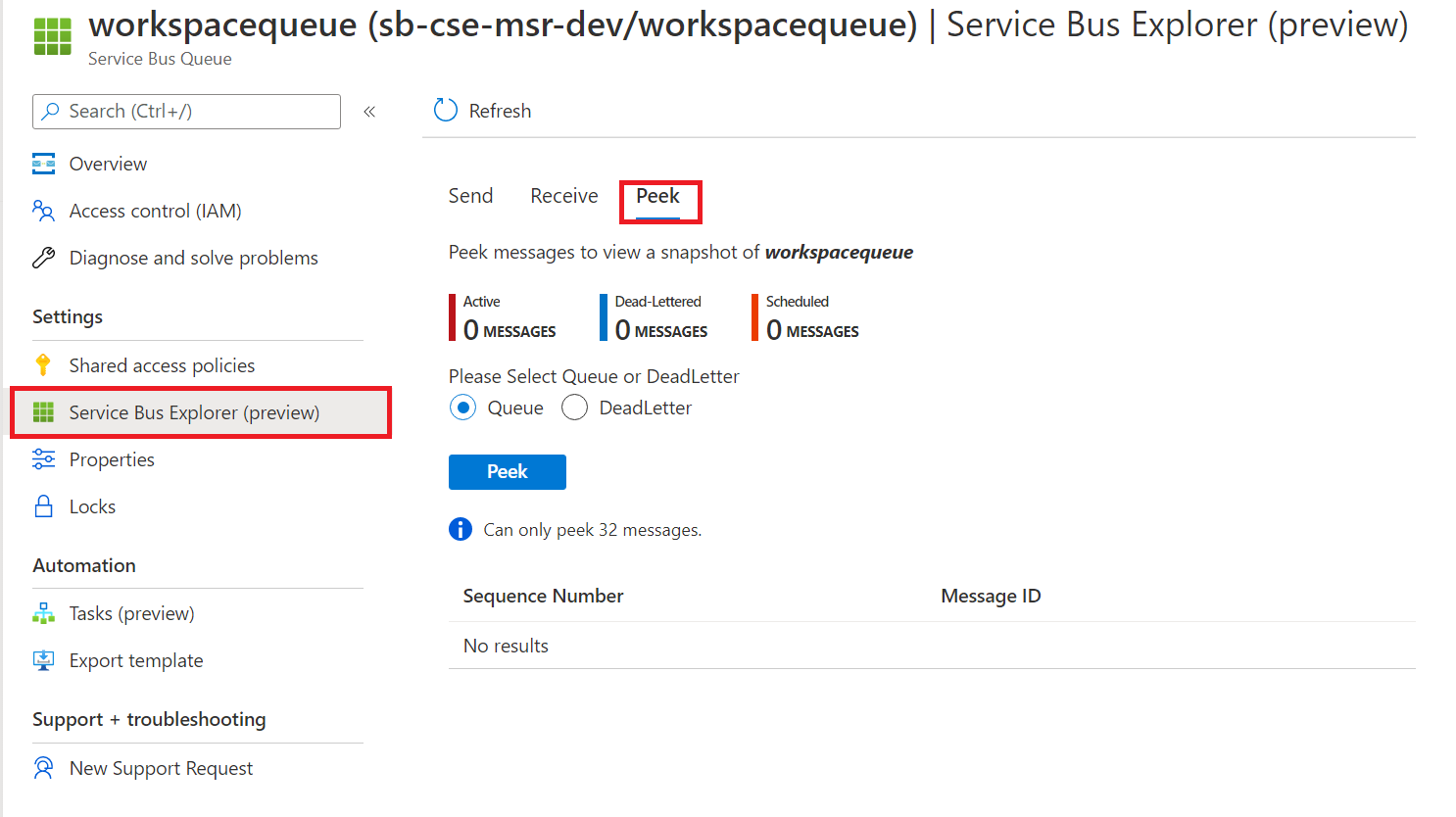Viewport: 1456px width, 817px height.
Task: Select the Access control (IAM) shield icon
Action: [43, 210]
